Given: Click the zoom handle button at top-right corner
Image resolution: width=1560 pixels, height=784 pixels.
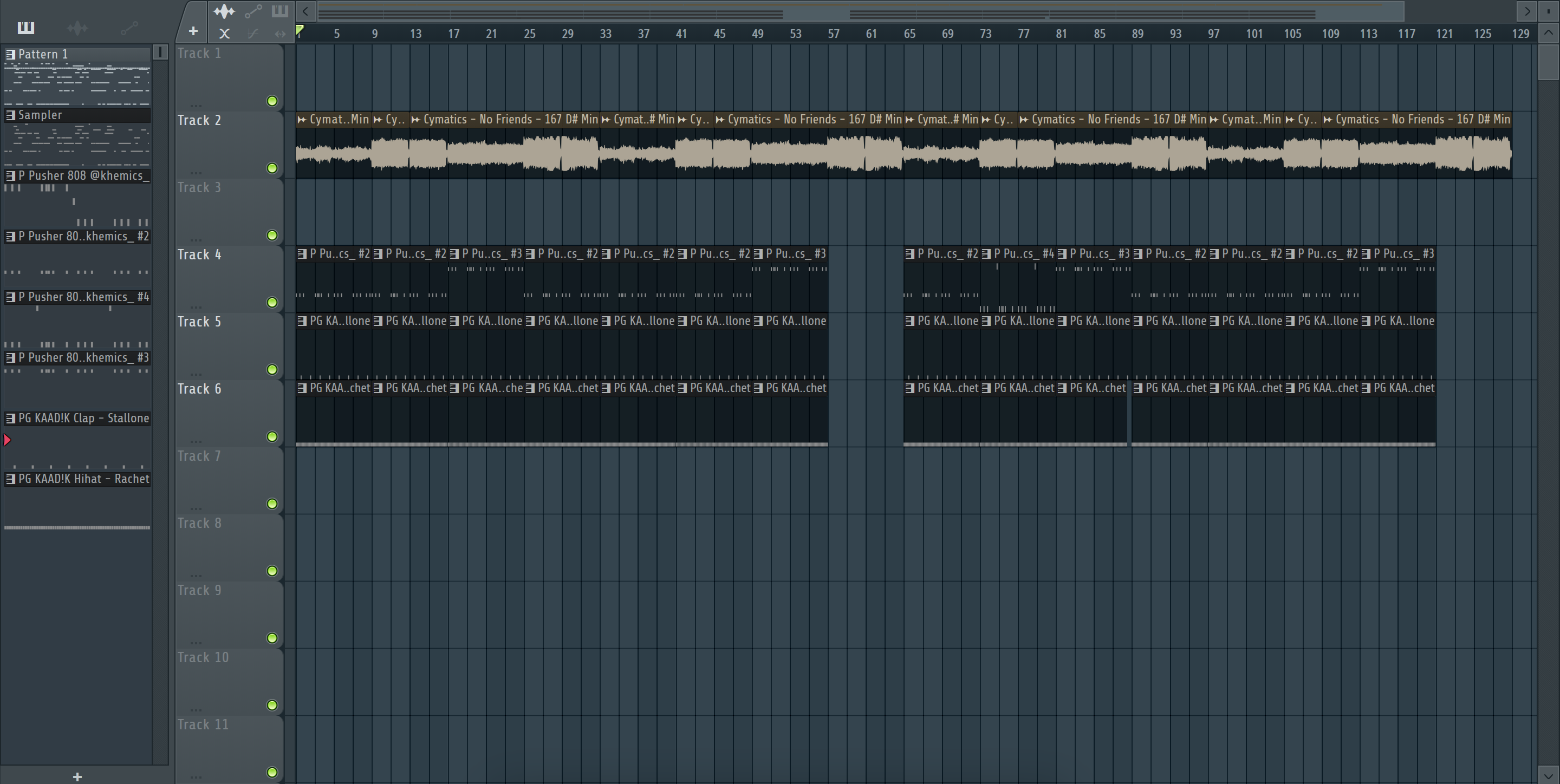Looking at the screenshot, I should [1549, 11].
